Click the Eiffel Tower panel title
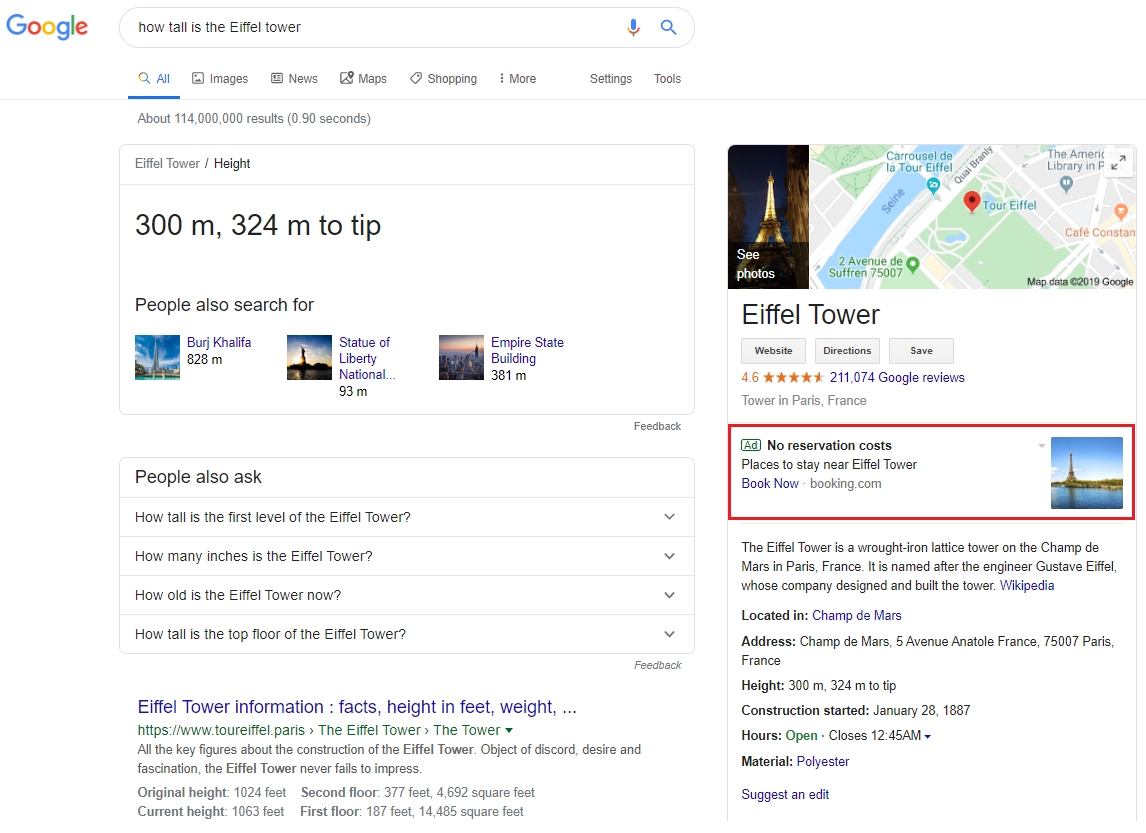 (x=810, y=314)
